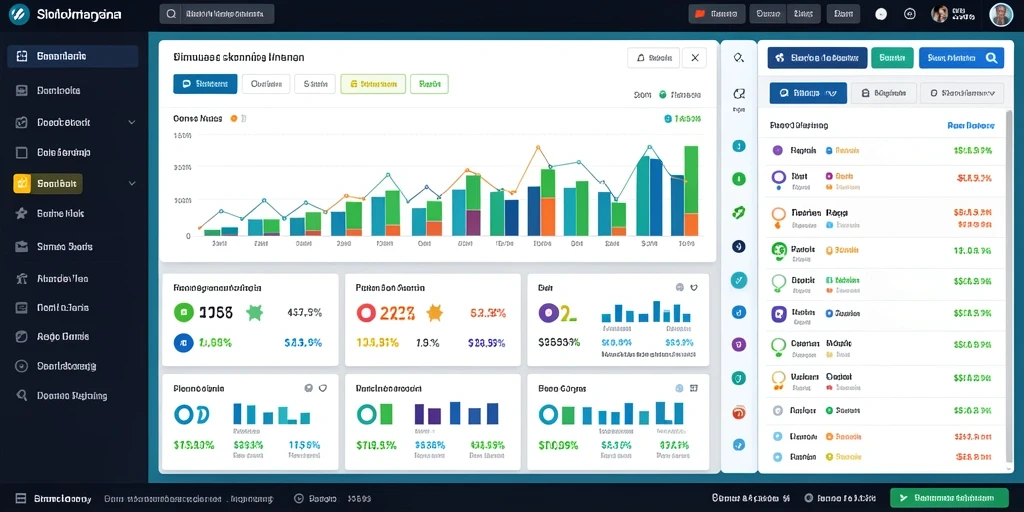The width and height of the screenshot is (1024, 512).
Task: Expand the third left sidebar item chevron
Action: pos(132,122)
